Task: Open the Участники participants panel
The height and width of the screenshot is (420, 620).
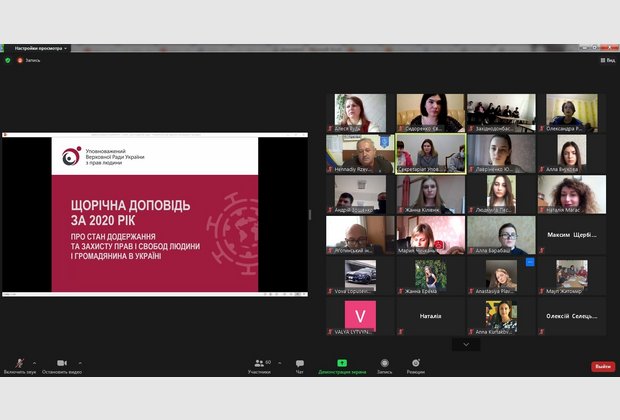Action: (x=260, y=363)
